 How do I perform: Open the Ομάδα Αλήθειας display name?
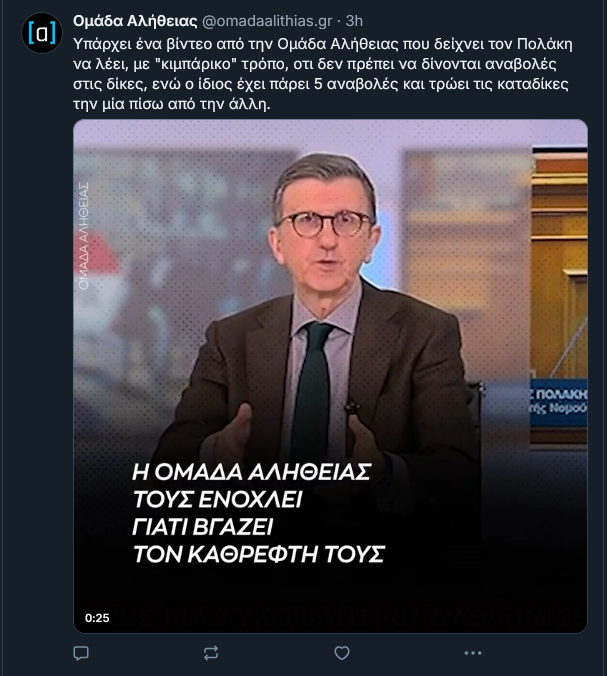point(135,21)
